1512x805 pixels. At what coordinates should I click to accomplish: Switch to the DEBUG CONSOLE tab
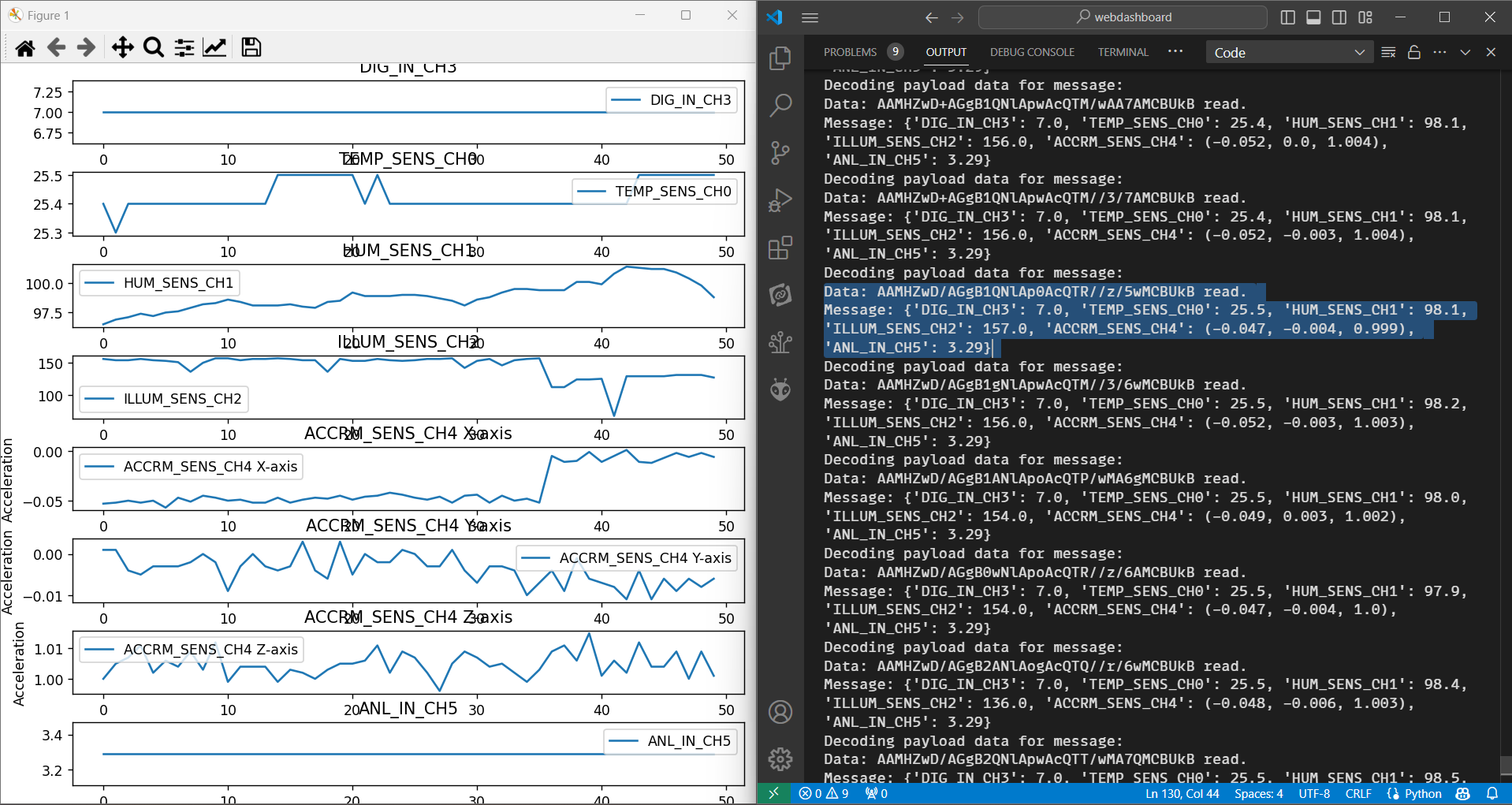pyautogui.click(x=1032, y=52)
